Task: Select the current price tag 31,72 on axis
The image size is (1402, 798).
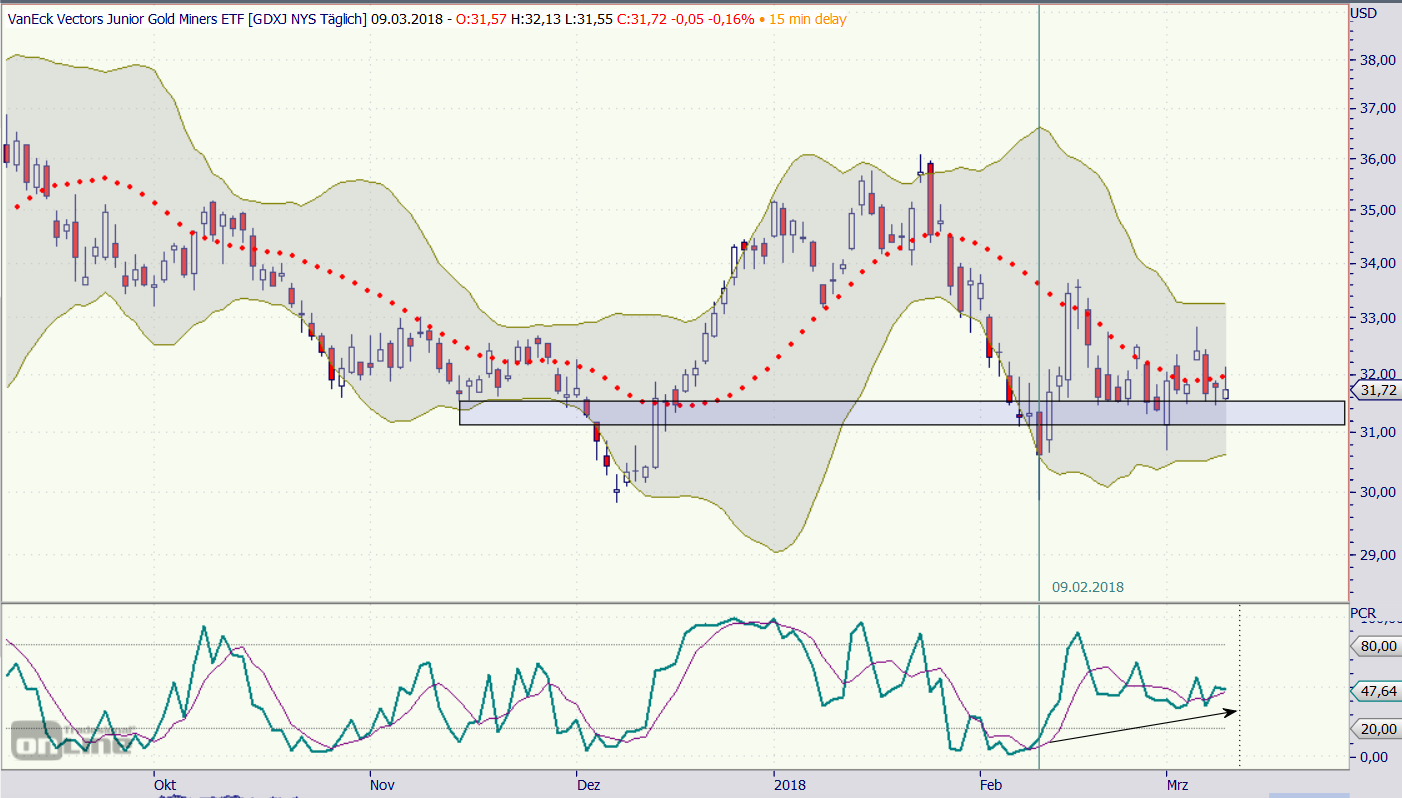Action: pyautogui.click(x=1375, y=390)
